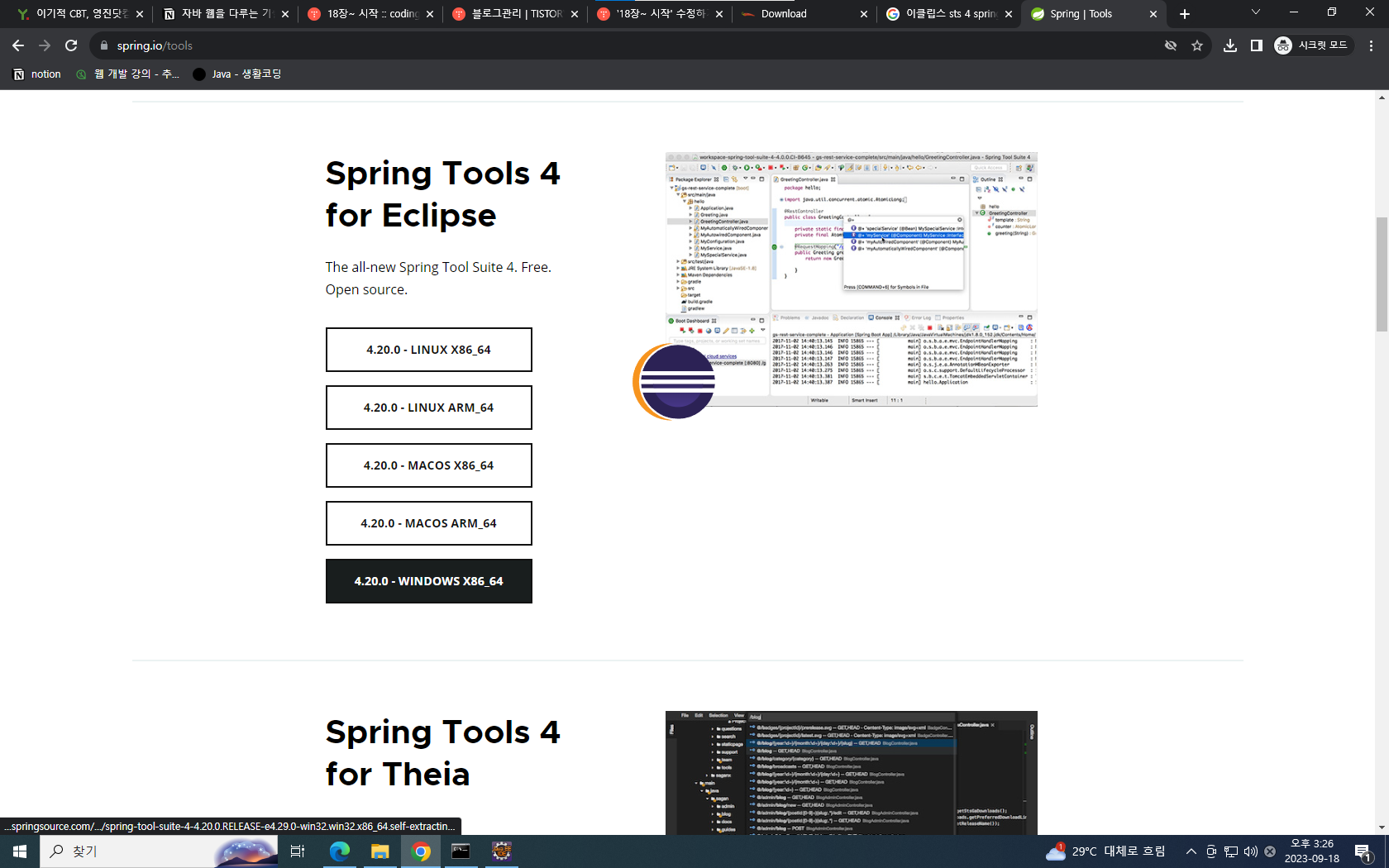
Task: Click the Eclipse IDE screenshot thumbnail
Action: coord(851,279)
